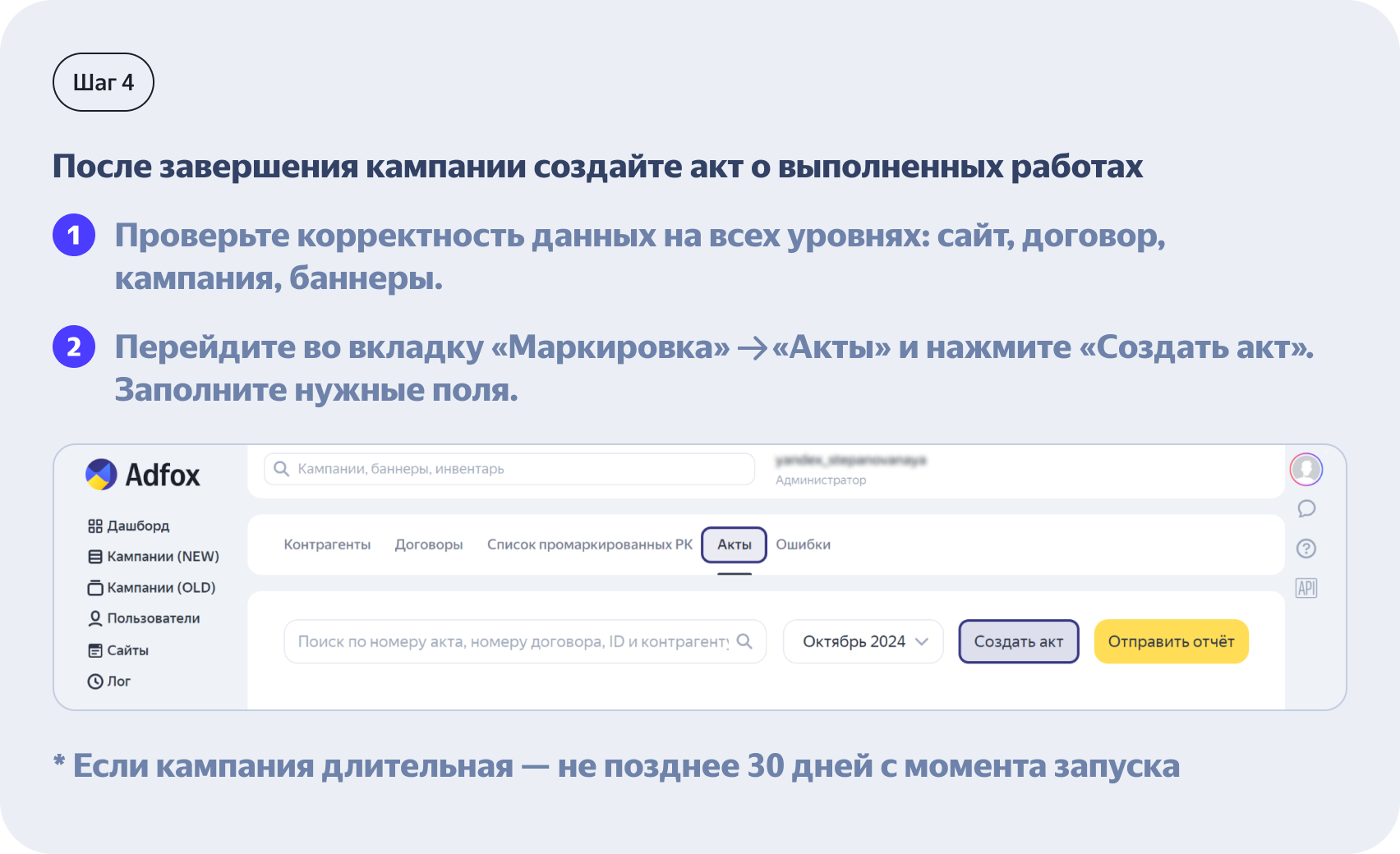Click the Кампании (OLD) folder icon

(95, 588)
